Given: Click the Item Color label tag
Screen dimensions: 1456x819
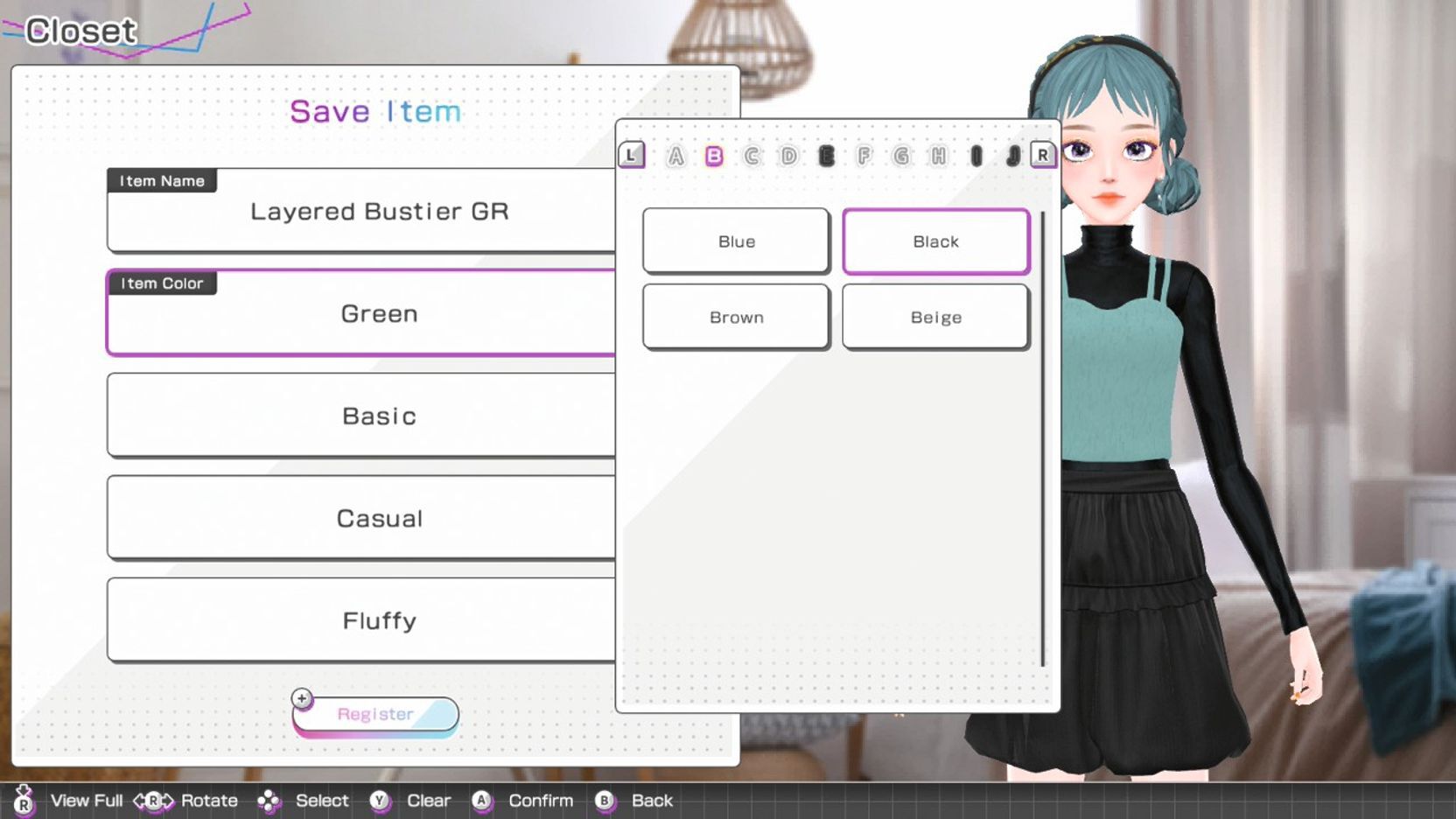Looking at the screenshot, I should [162, 283].
